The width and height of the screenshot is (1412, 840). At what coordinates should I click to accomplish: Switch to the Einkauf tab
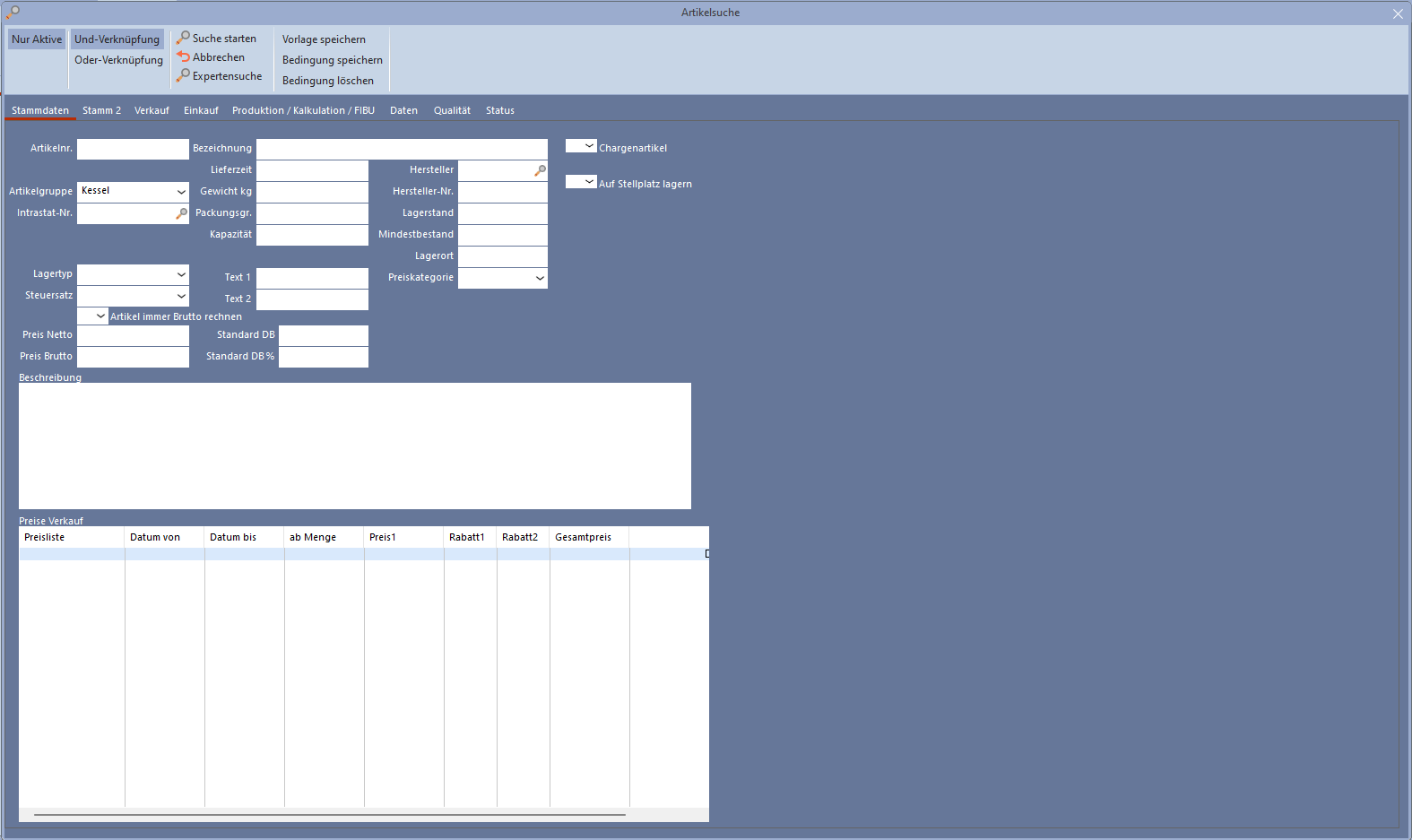coord(201,110)
